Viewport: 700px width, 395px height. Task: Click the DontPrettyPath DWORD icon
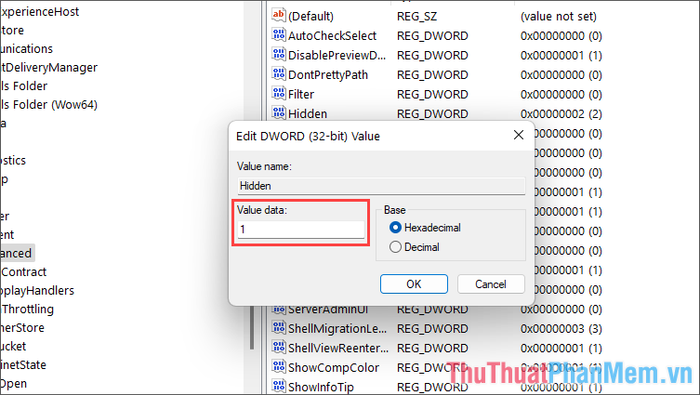[279, 74]
